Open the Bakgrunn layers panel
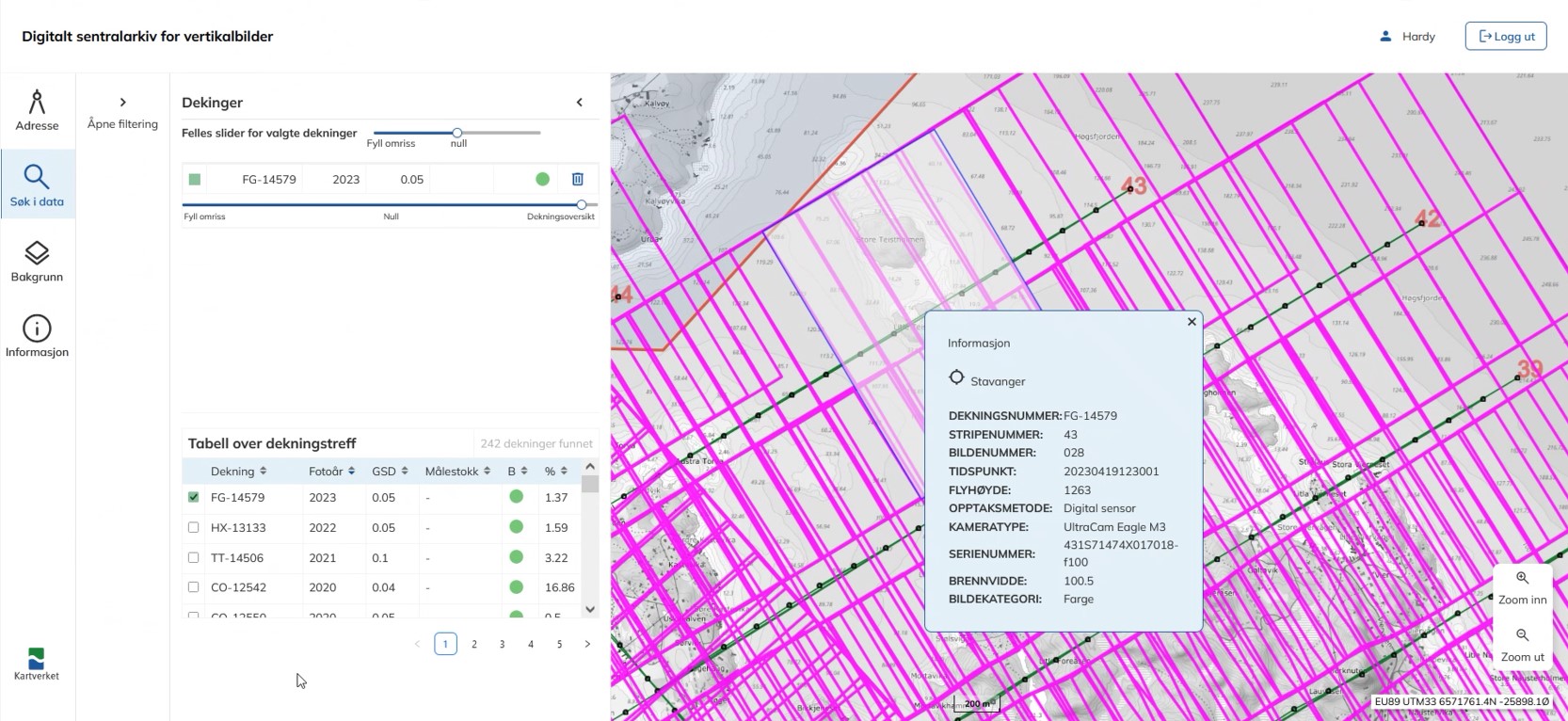 [x=37, y=261]
